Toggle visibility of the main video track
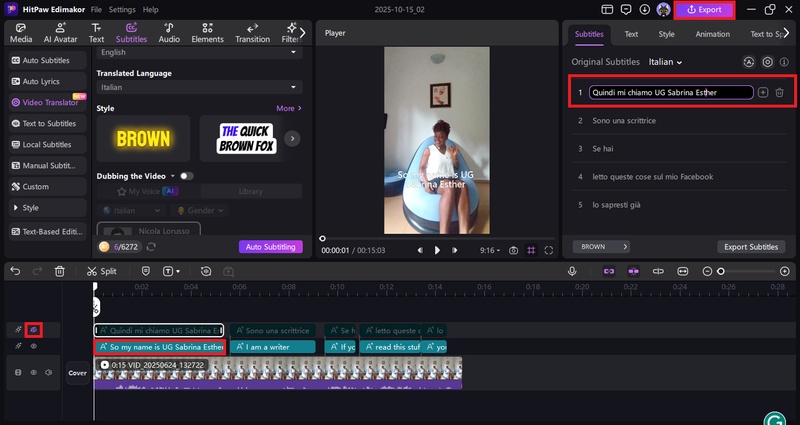This screenshot has width=800, height=425. [x=33, y=372]
